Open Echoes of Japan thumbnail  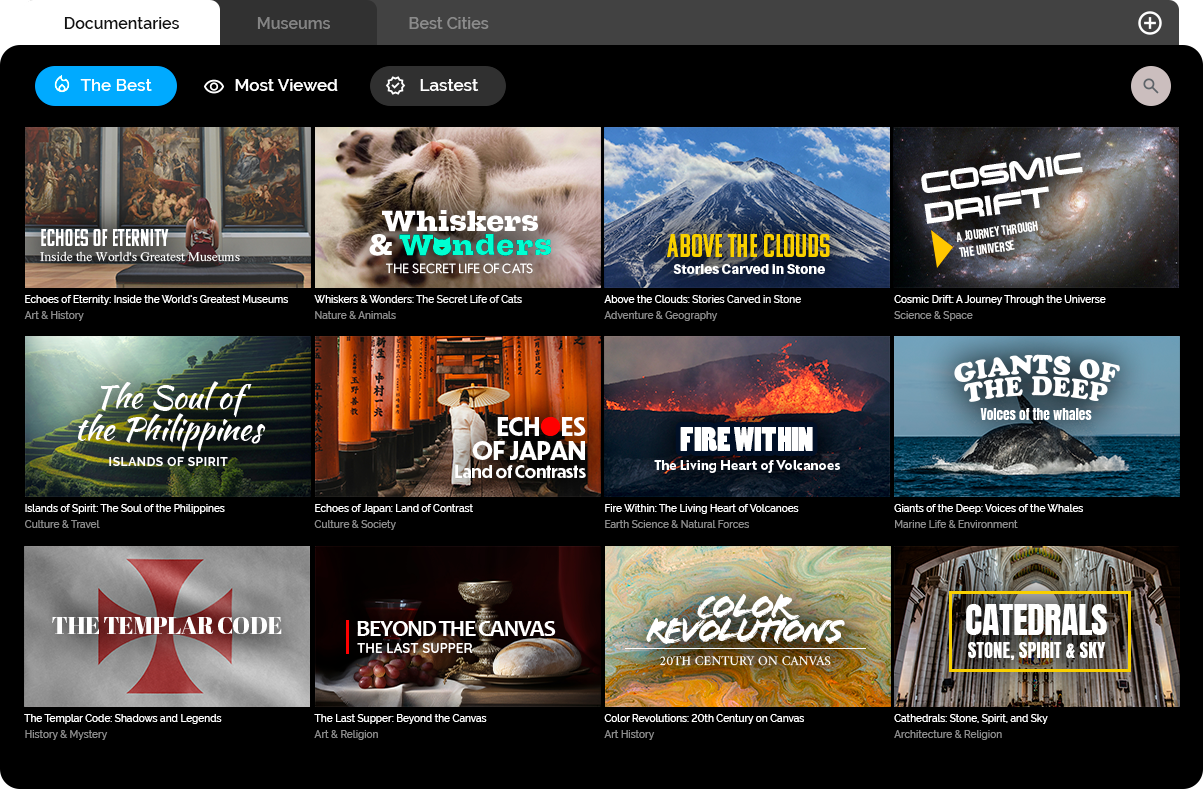click(x=458, y=416)
